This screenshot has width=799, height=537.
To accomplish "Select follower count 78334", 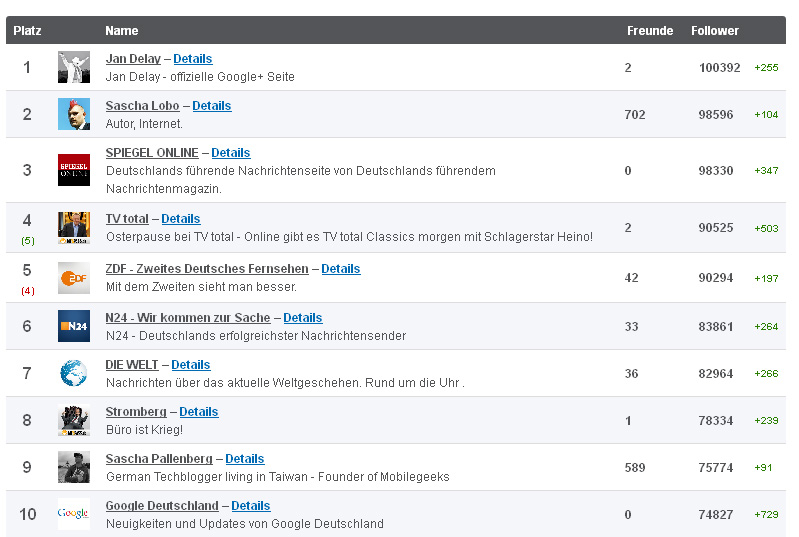I will click(x=716, y=420).
